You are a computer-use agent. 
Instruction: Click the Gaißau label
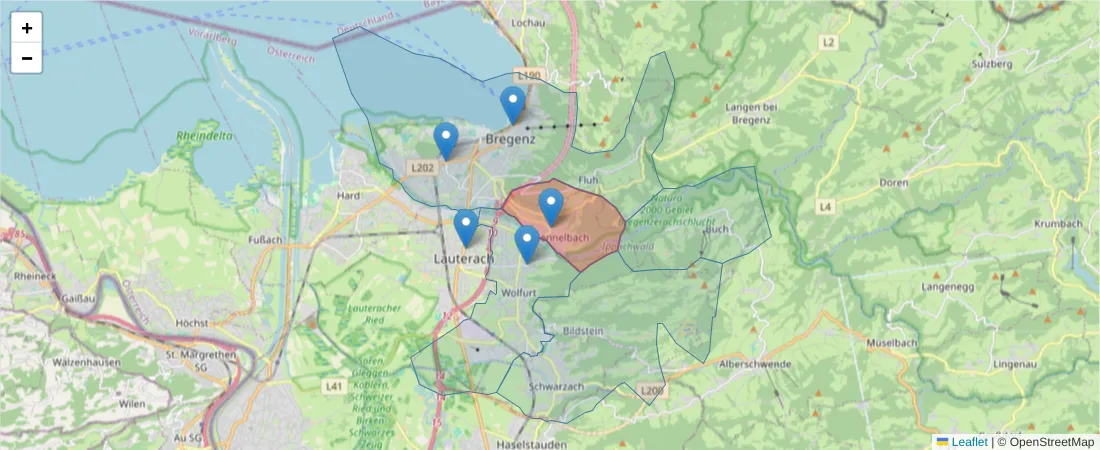pos(77,298)
